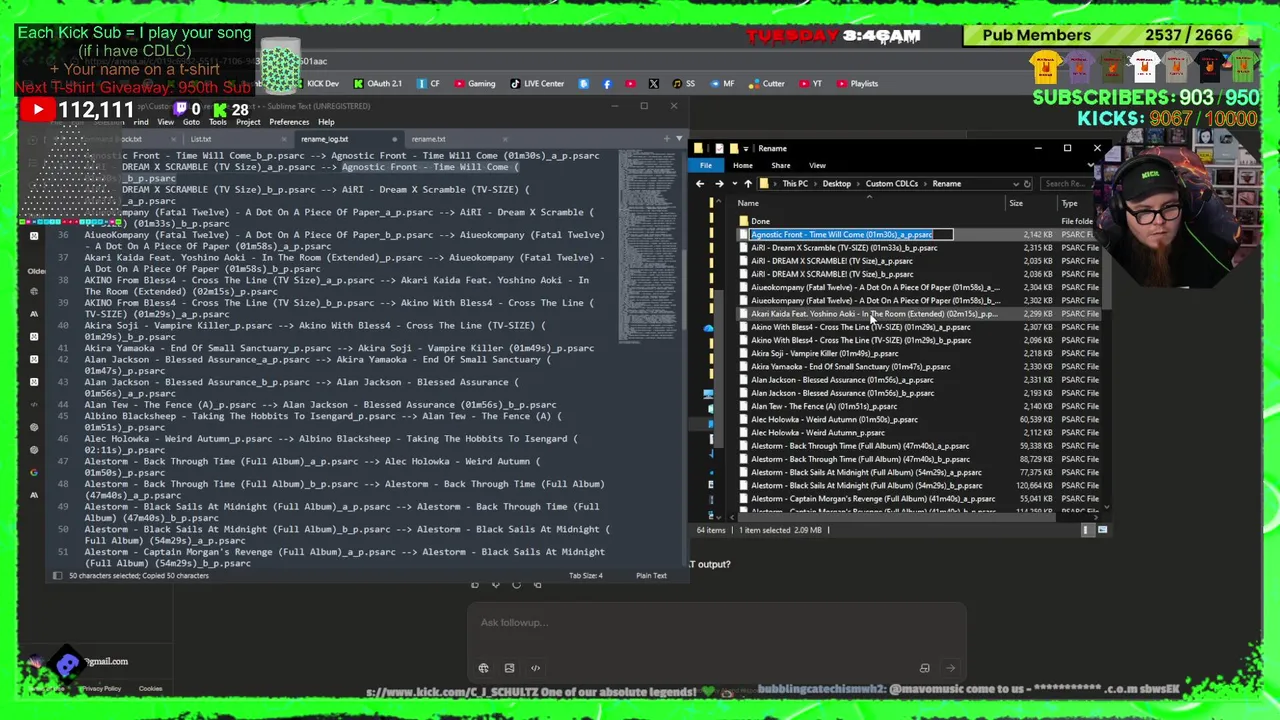Select 'AiRI - Dream X Scramble (TV-SIZE) (01m33s)_b_p.psarc'
Image resolution: width=1280 pixels, height=720 pixels.
(x=844, y=248)
